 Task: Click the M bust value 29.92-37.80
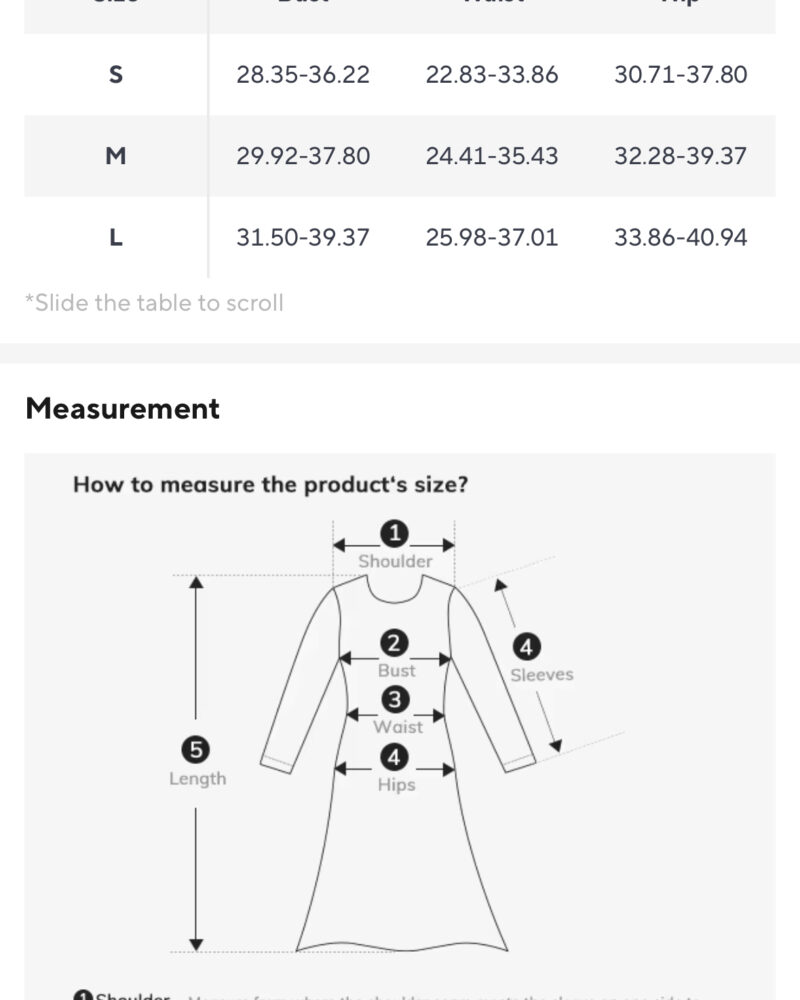[303, 156]
